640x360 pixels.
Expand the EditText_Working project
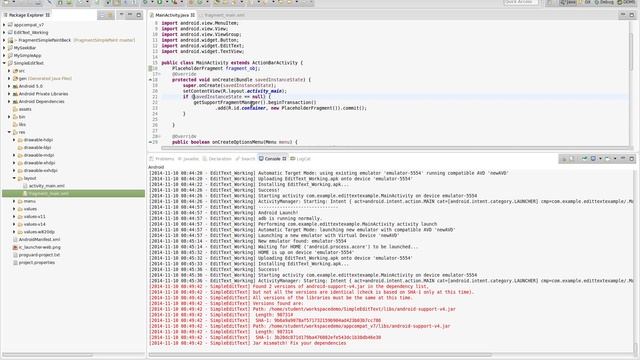click(x=4, y=33)
